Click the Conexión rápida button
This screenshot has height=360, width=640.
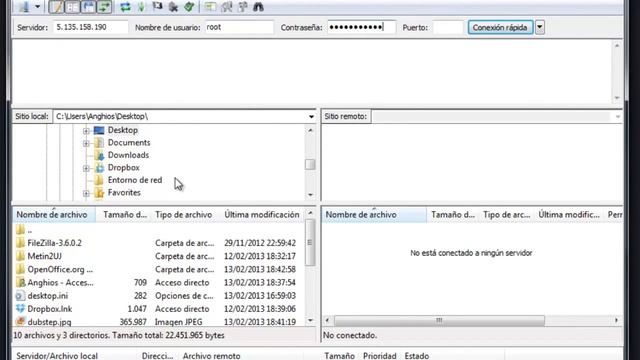pos(500,27)
